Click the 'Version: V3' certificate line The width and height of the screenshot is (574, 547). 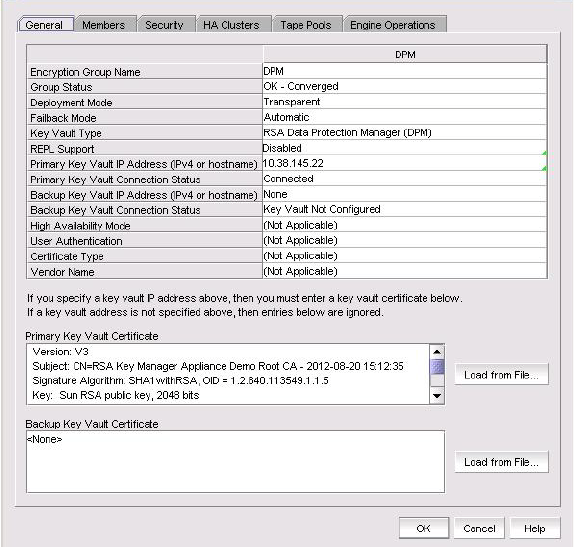click(x=60, y=351)
